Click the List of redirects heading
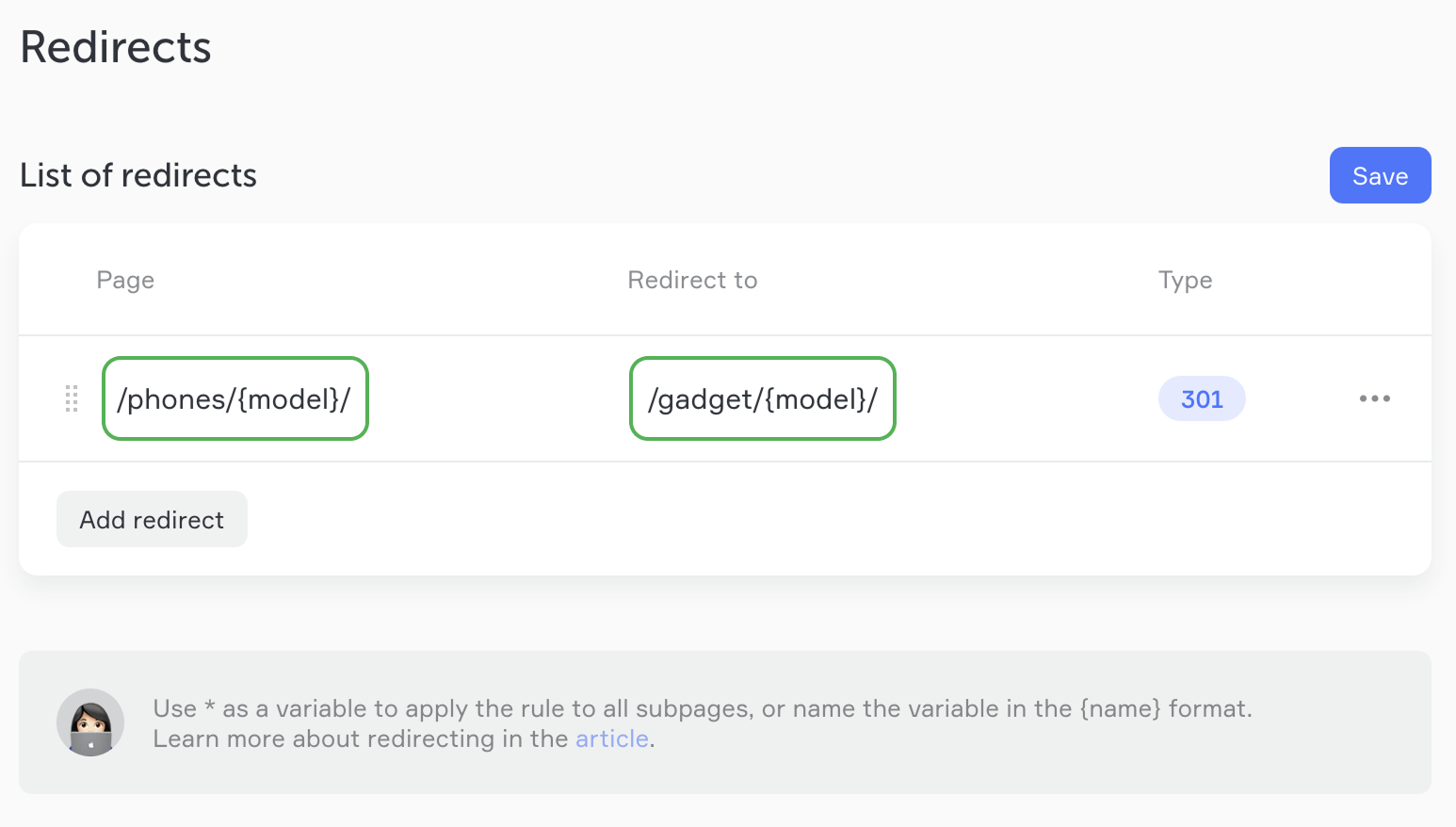 (138, 175)
